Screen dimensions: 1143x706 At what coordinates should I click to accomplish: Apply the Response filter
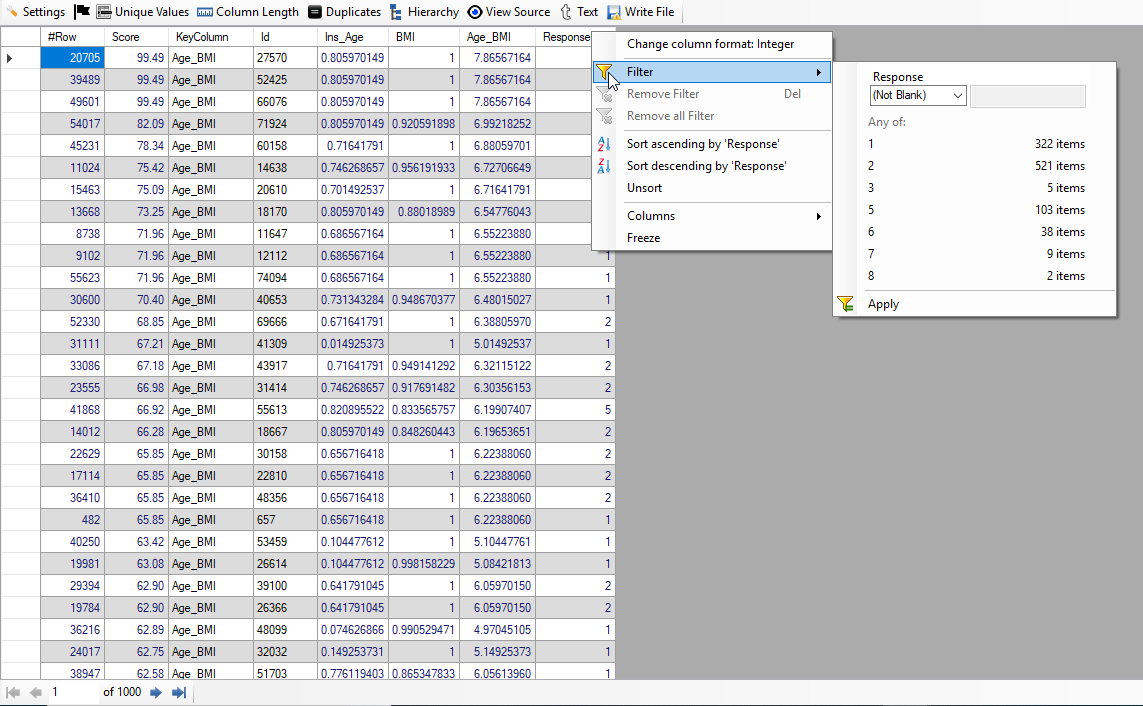pos(883,304)
